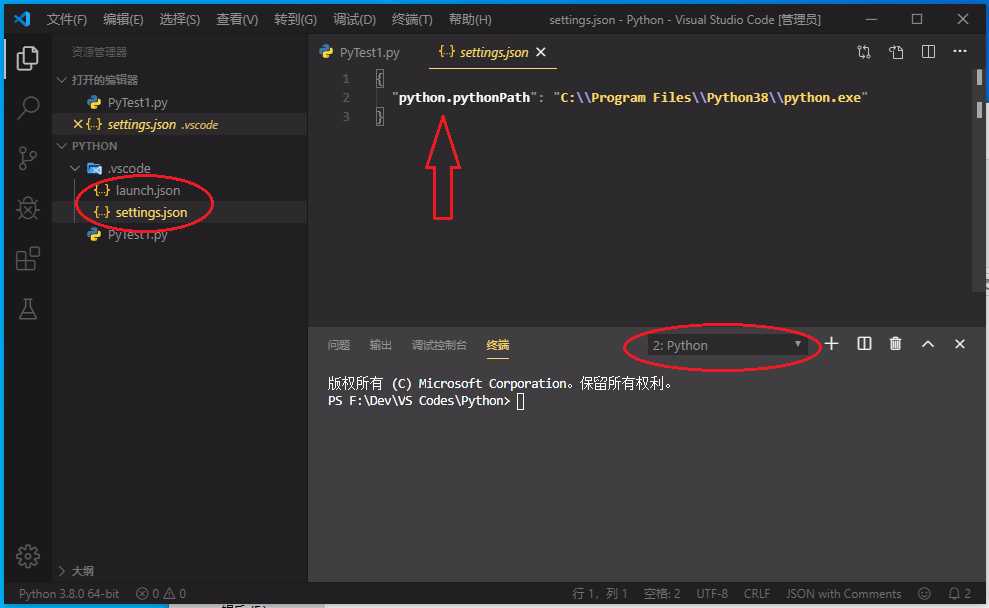Click the terminal prompt PS F:\Dev\VS Codes\Python>
The height and width of the screenshot is (608, 989).
tap(419, 401)
